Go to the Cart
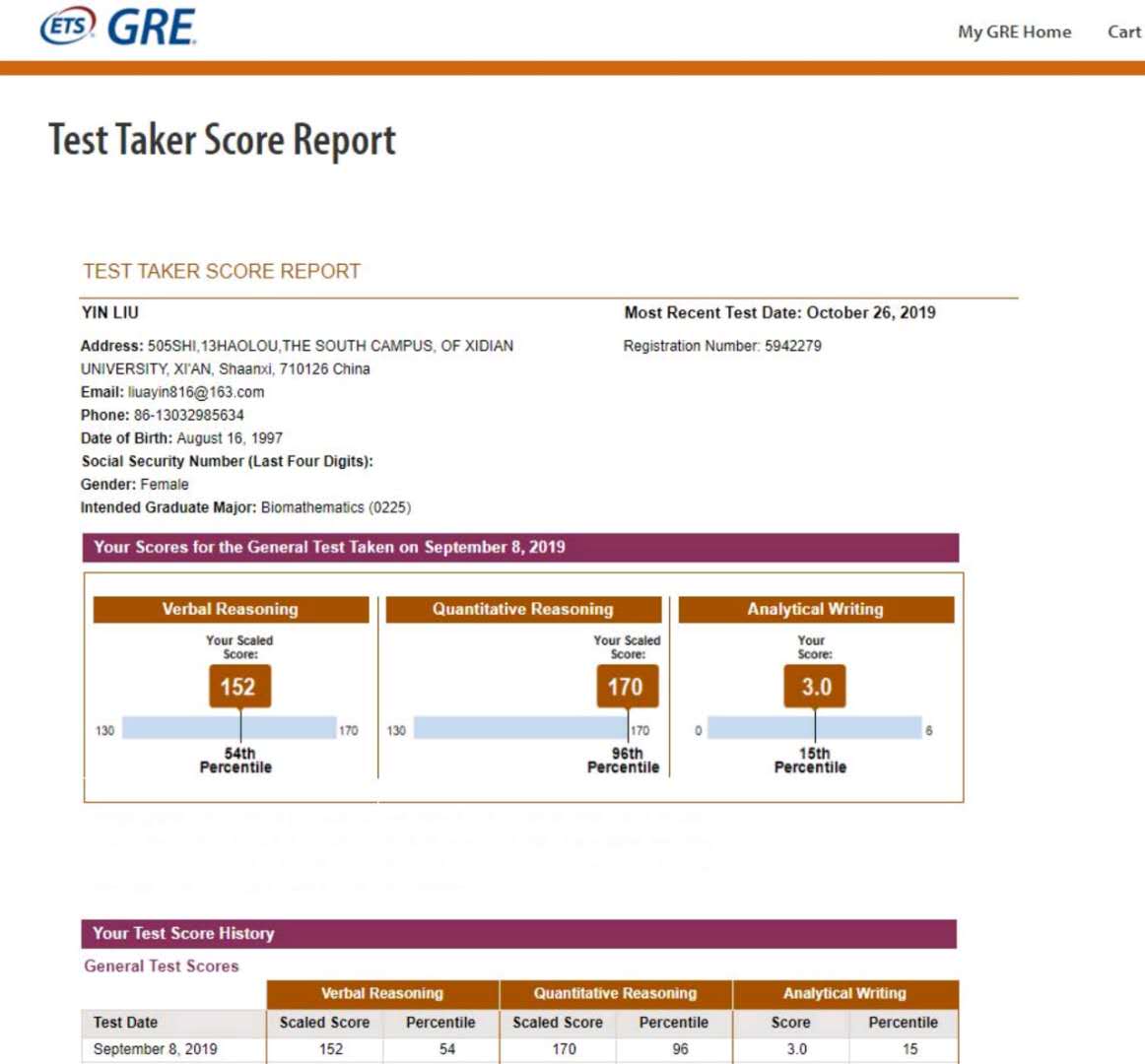 [1123, 32]
